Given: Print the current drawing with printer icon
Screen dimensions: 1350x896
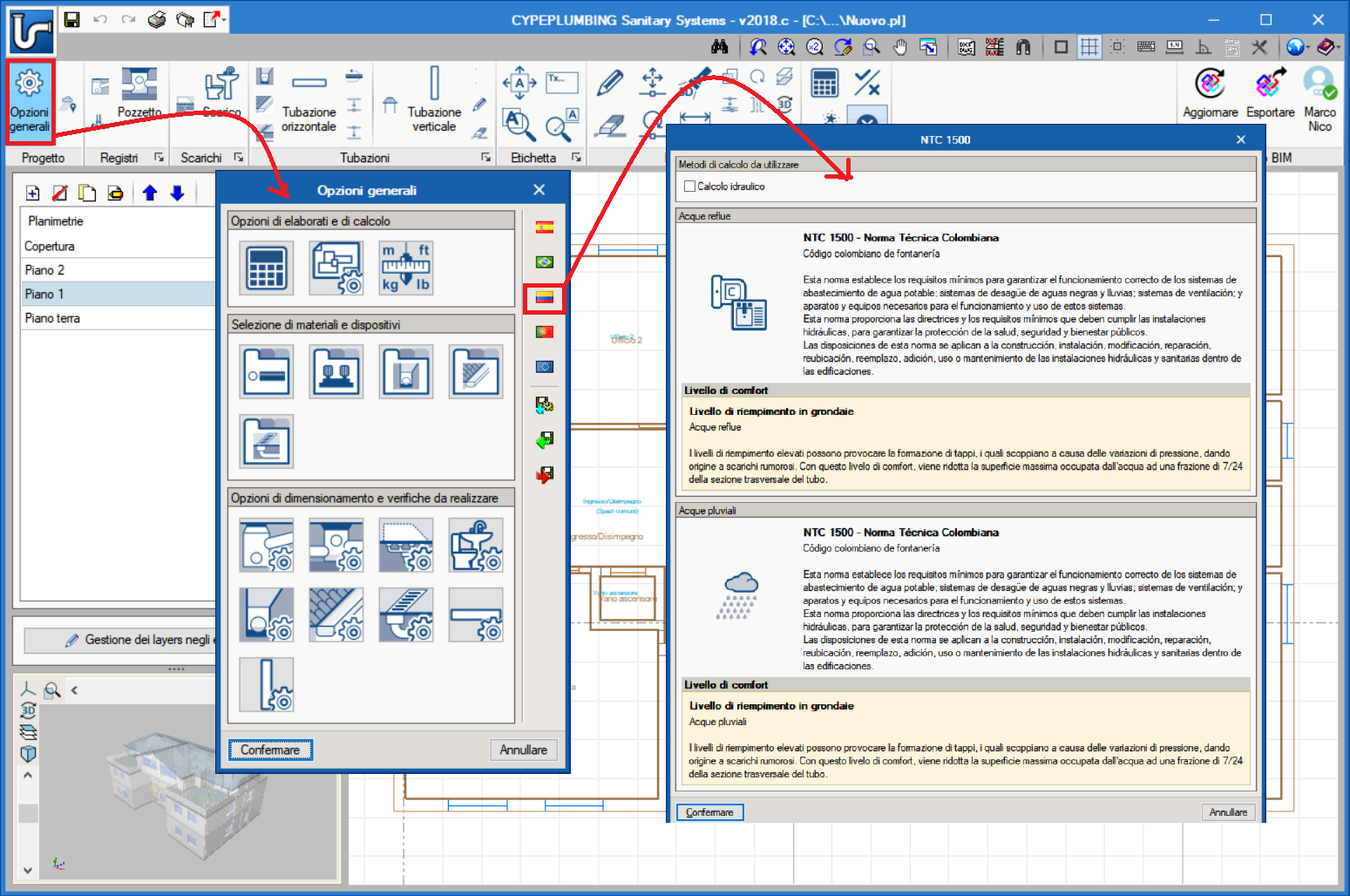Looking at the screenshot, I should [x=157, y=19].
